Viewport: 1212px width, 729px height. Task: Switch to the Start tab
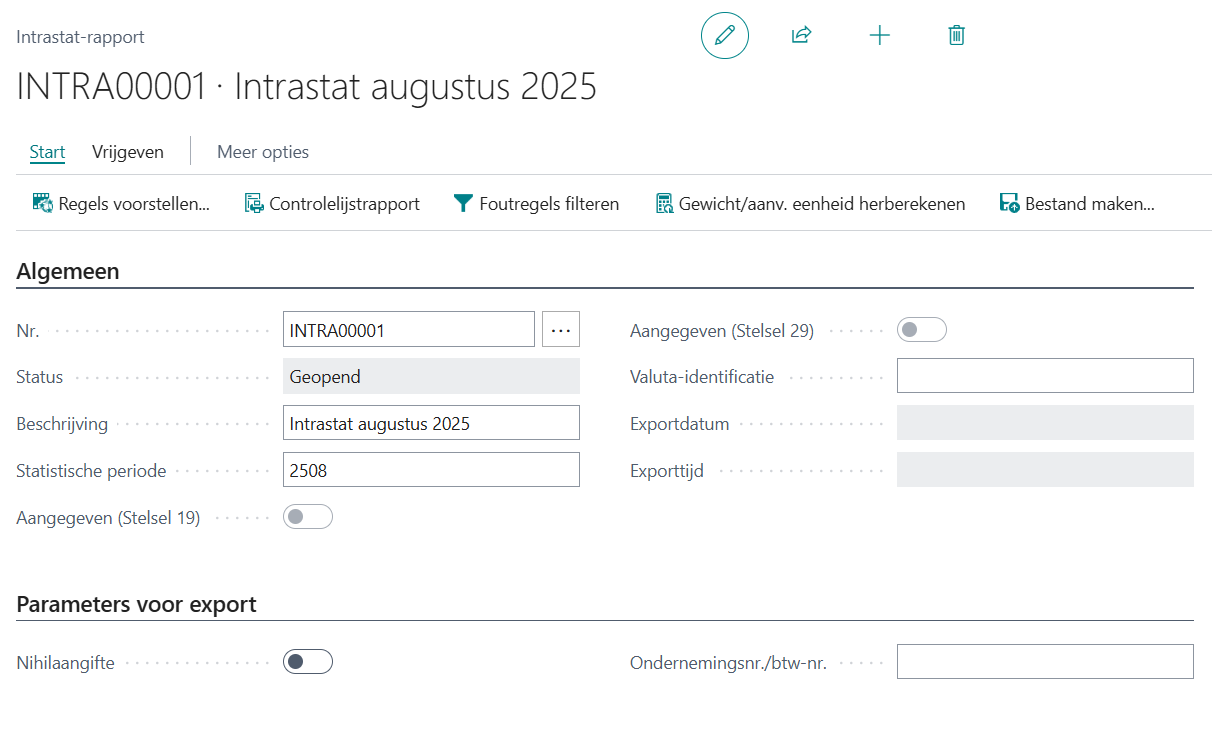click(47, 152)
